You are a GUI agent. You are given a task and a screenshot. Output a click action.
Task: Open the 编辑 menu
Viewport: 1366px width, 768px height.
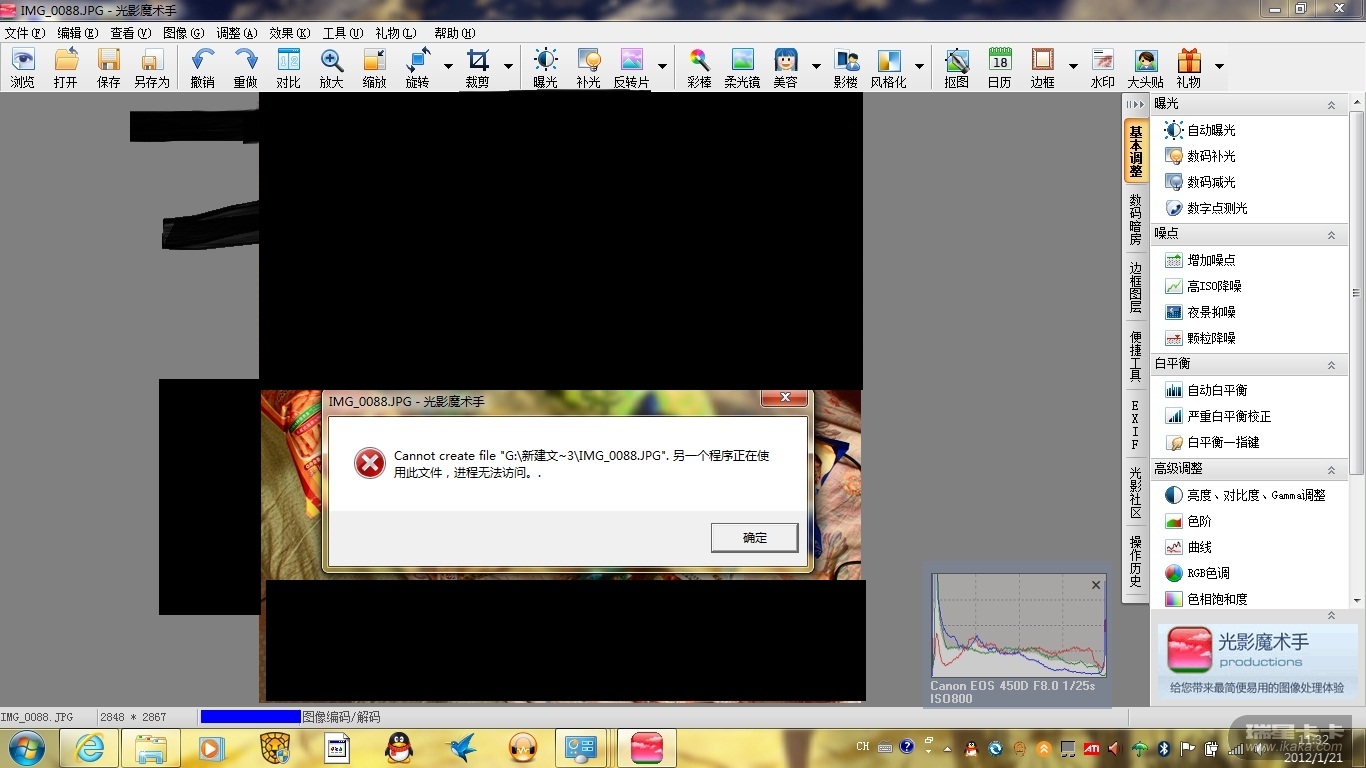click(78, 33)
